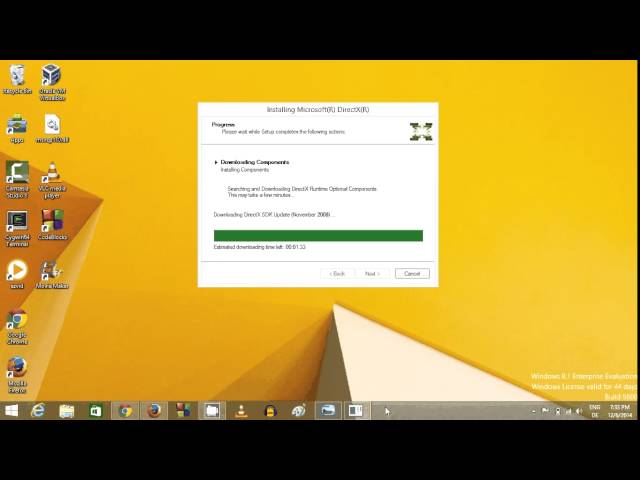Click the "Installing Microsoft(R) DirectX(R)" title
The width and height of the screenshot is (640, 480).
pyautogui.click(x=318, y=109)
